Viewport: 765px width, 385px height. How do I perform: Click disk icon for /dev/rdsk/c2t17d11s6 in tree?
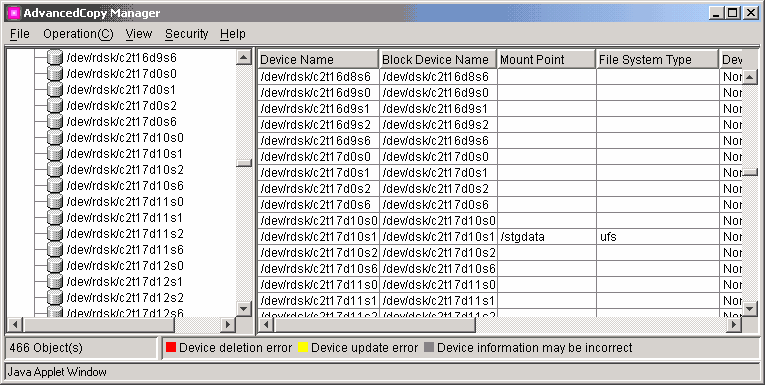click(x=55, y=250)
